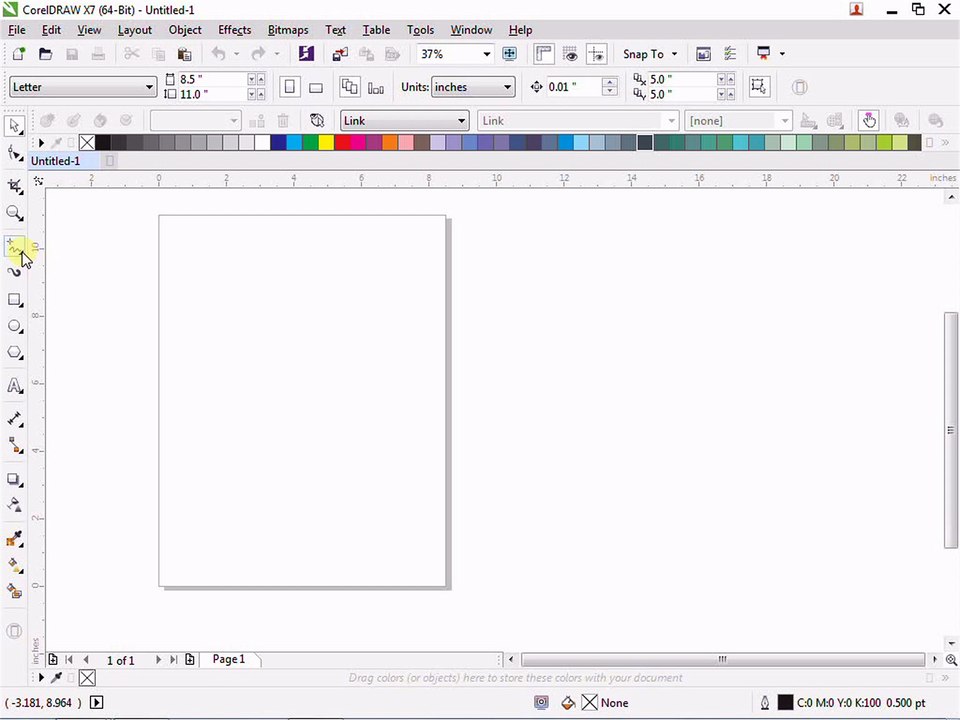The image size is (960, 720).
Task: Add a page after current page
Action: [x=190, y=659]
